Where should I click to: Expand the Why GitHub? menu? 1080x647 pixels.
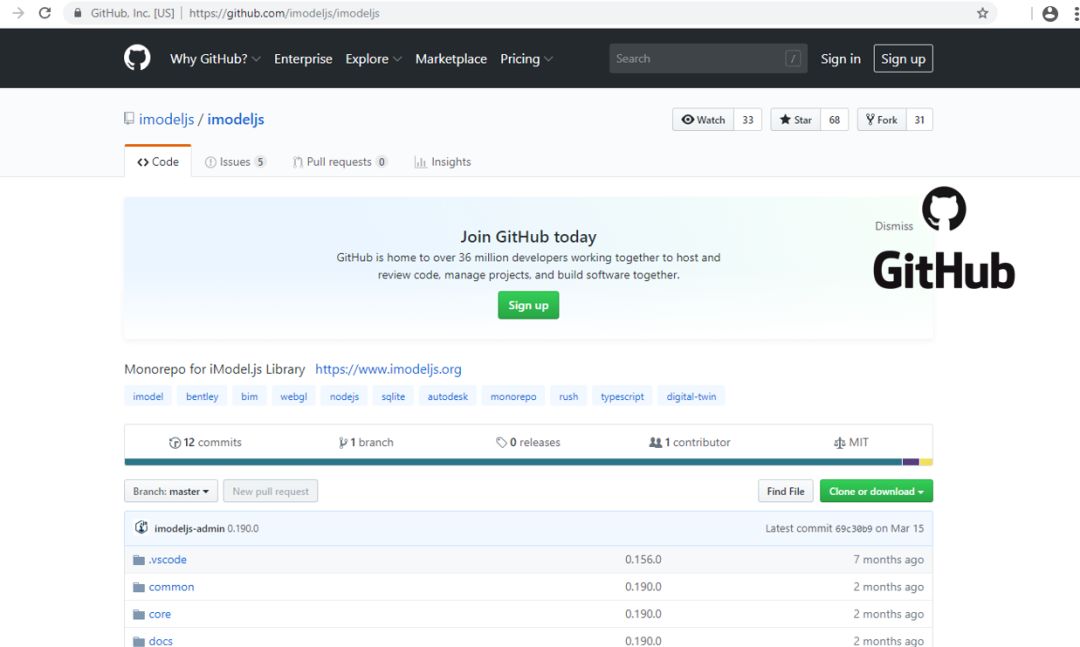[215, 59]
